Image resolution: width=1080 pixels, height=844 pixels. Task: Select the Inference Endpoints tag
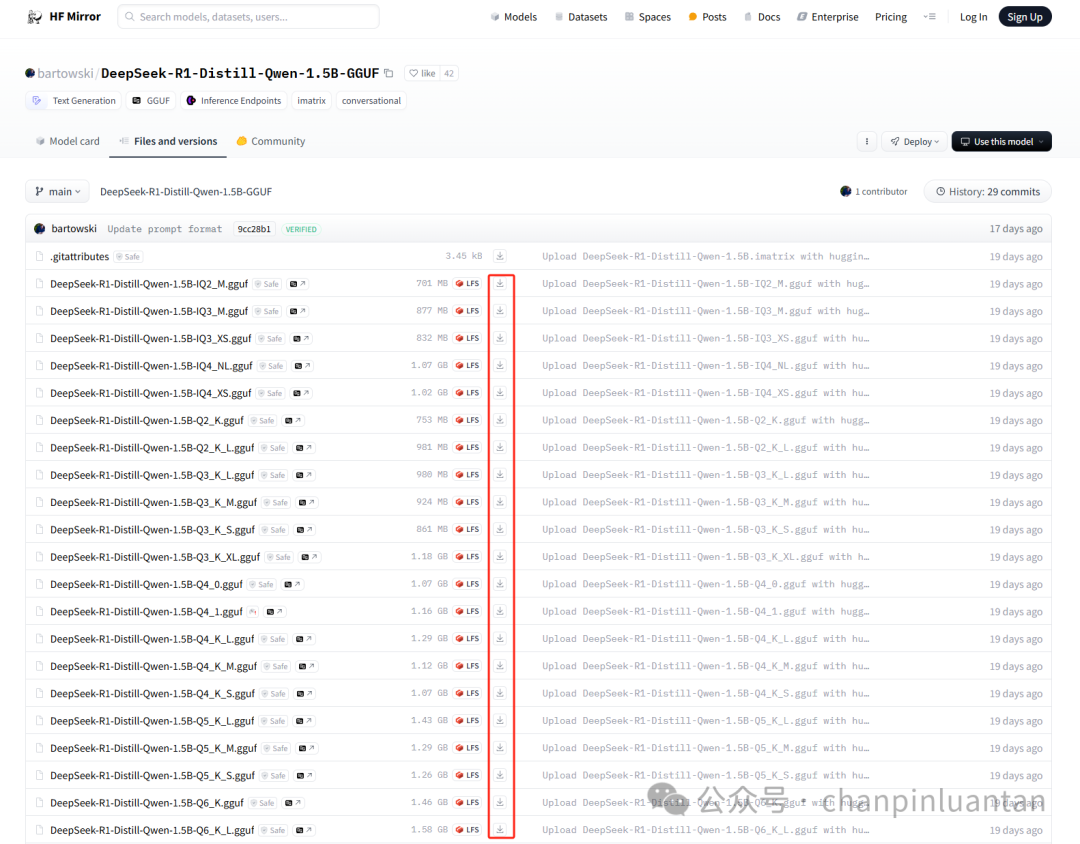click(234, 101)
